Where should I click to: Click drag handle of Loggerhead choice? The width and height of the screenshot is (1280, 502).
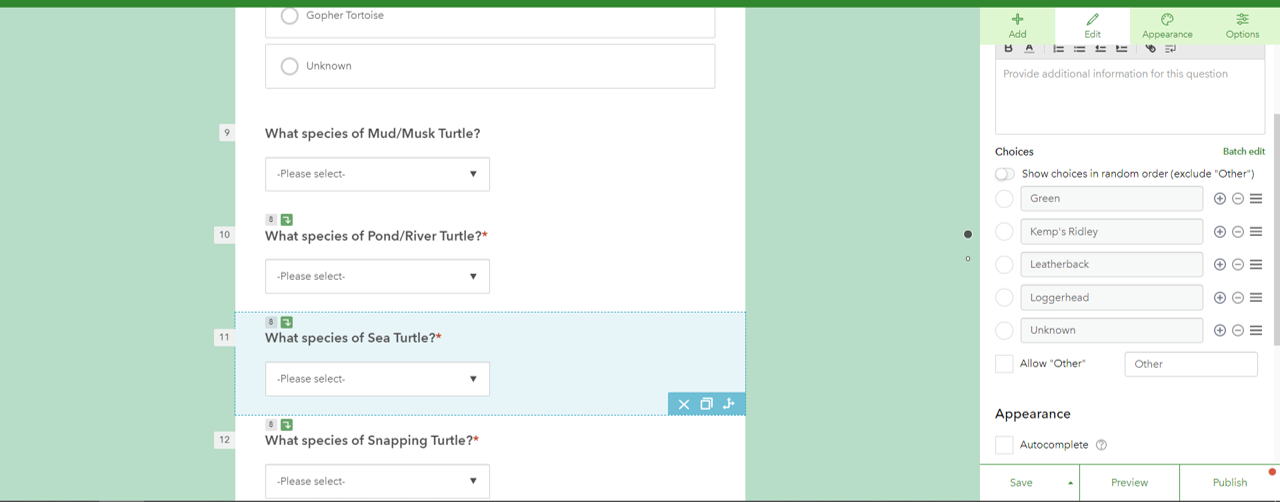tap(1256, 298)
